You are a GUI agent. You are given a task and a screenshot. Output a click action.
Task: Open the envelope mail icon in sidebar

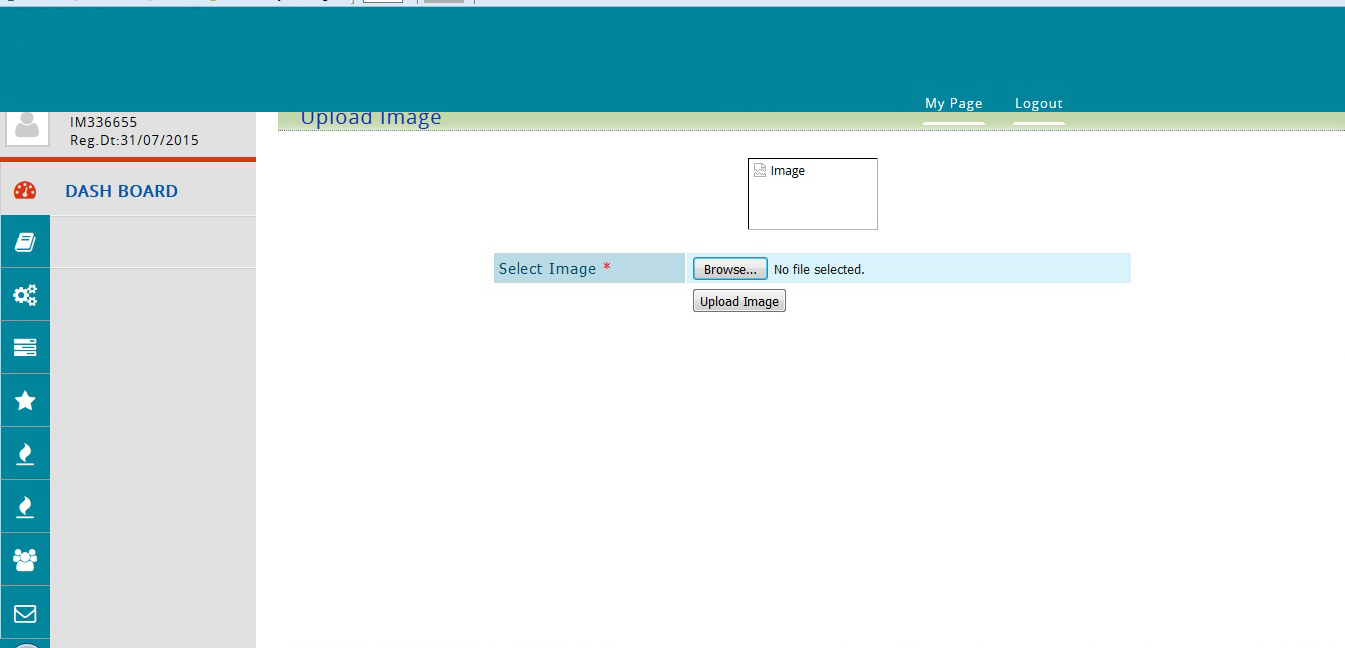(25, 613)
